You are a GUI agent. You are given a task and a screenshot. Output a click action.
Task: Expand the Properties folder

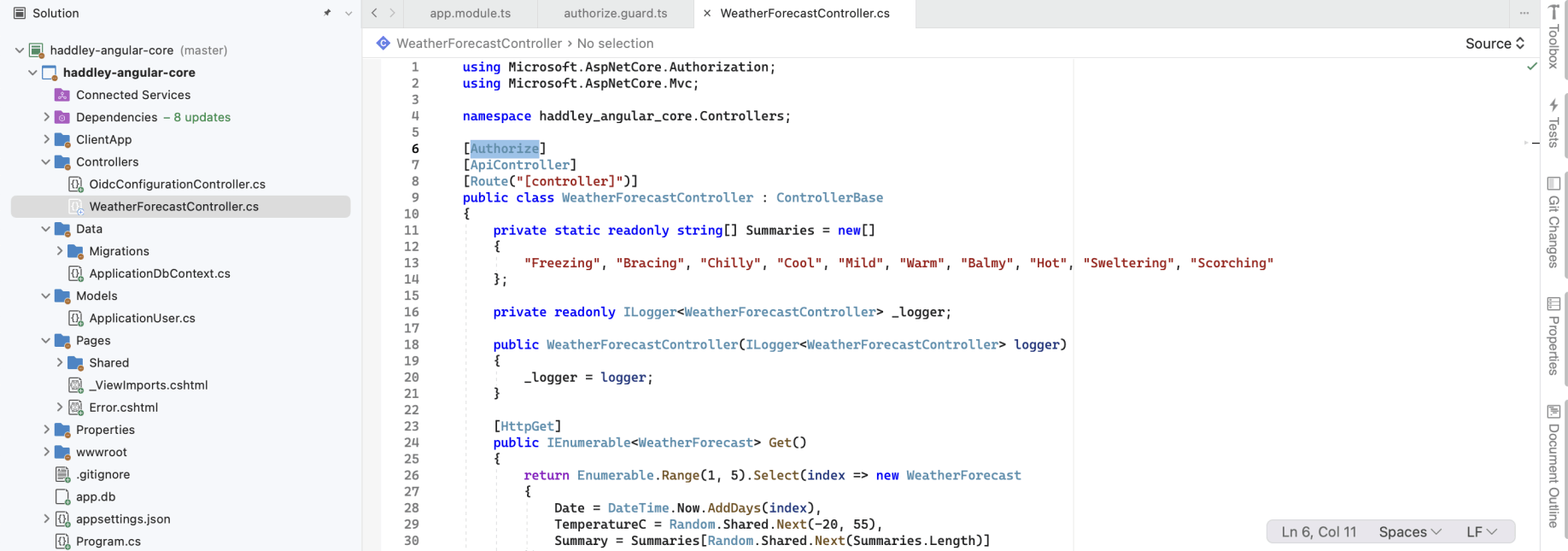(46, 430)
